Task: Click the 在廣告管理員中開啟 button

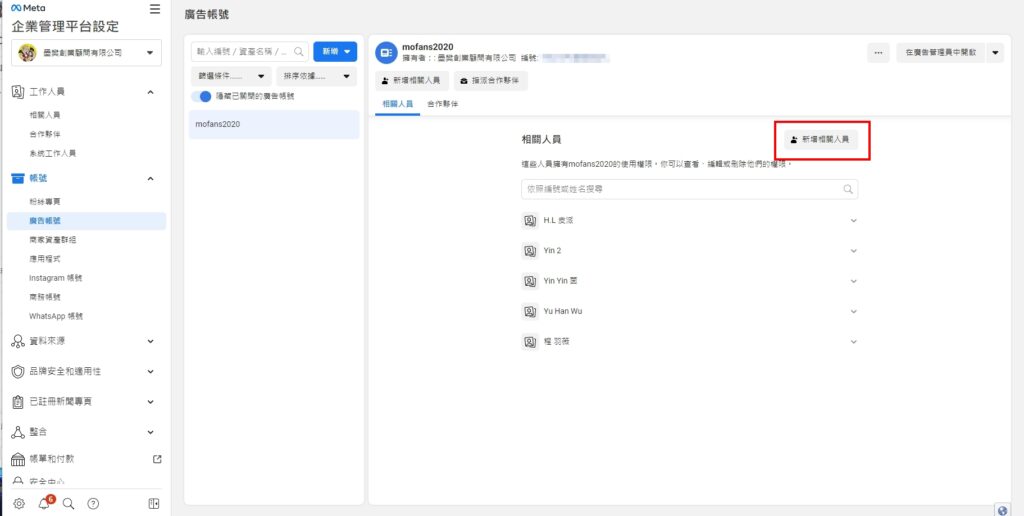Action: [940, 53]
